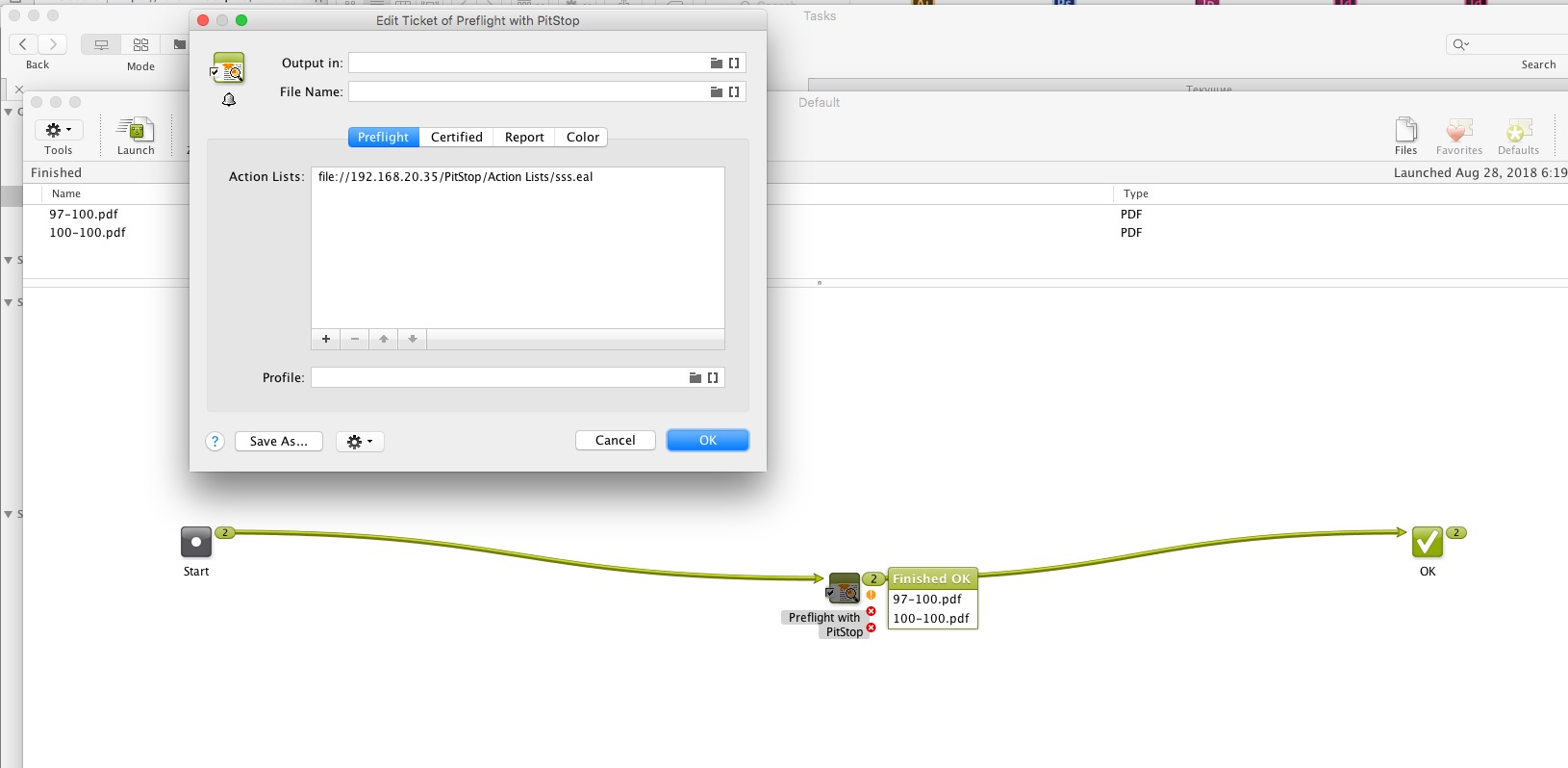Insert SmartName bracket for File Name
The height and width of the screenshot is (768, 1568).
click(x=734, y=92)
